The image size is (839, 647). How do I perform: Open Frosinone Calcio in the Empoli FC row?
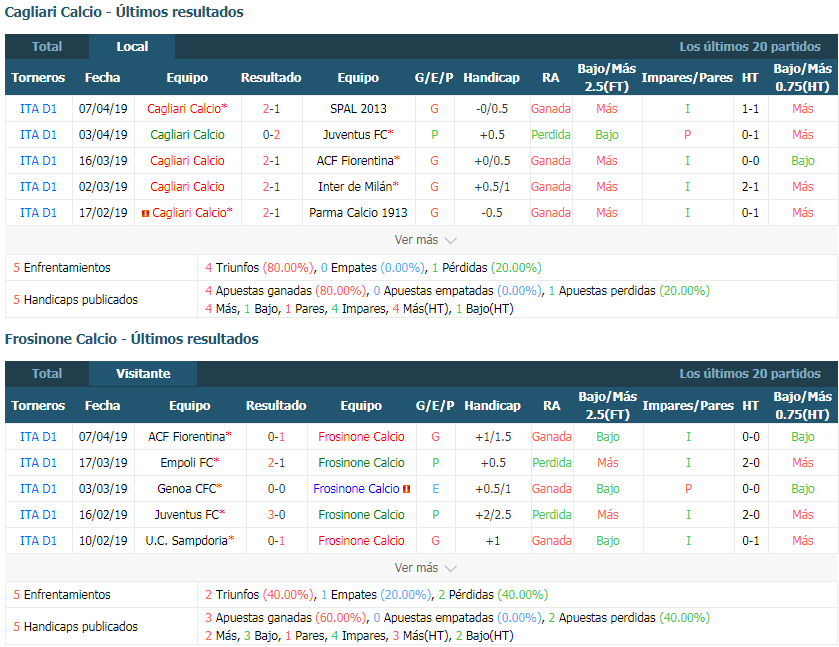click(361, 462)
